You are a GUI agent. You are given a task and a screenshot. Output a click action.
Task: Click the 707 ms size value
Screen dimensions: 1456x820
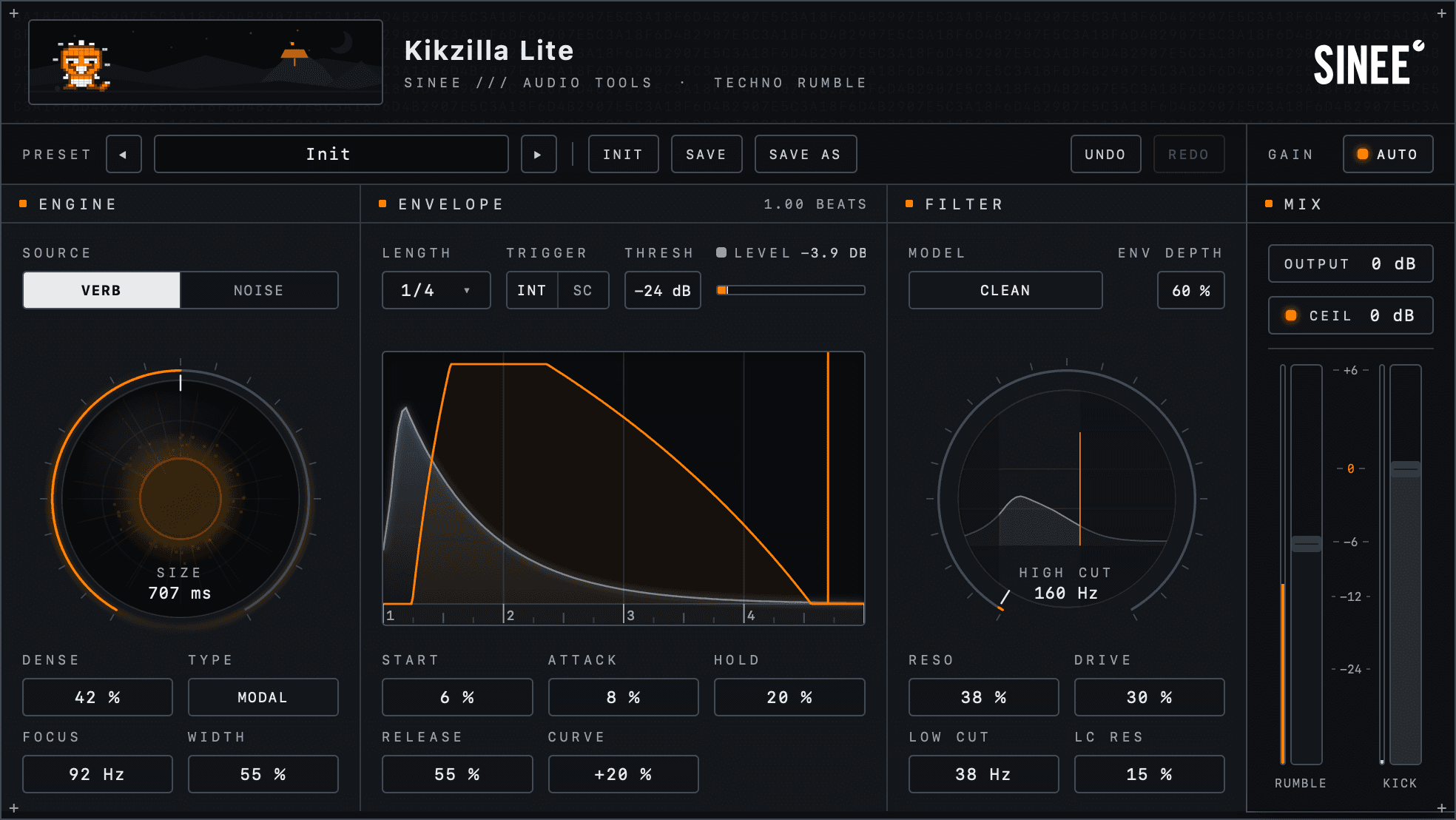(x=180, y=593)
